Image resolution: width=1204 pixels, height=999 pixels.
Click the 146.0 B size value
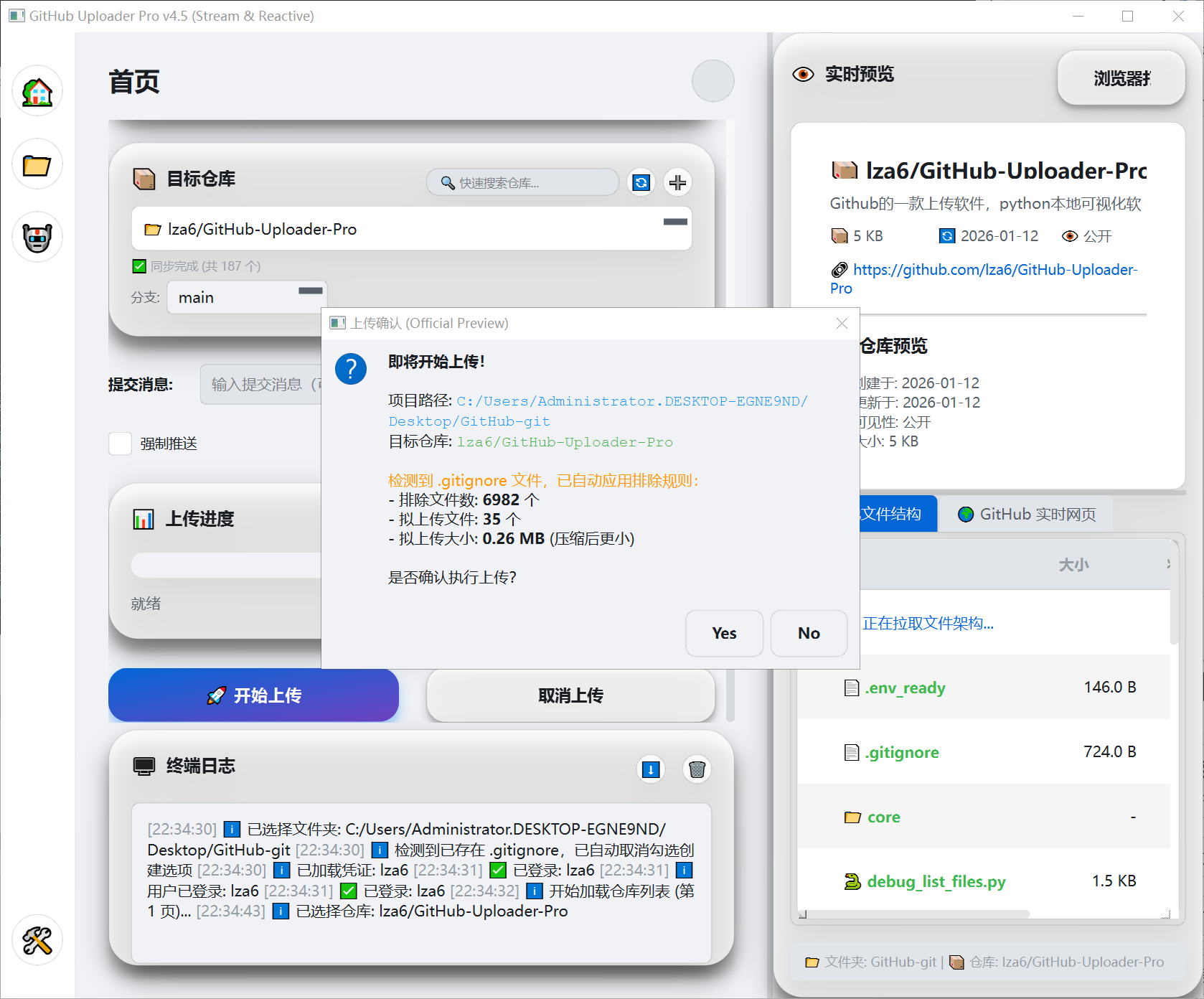(1110, 688)
